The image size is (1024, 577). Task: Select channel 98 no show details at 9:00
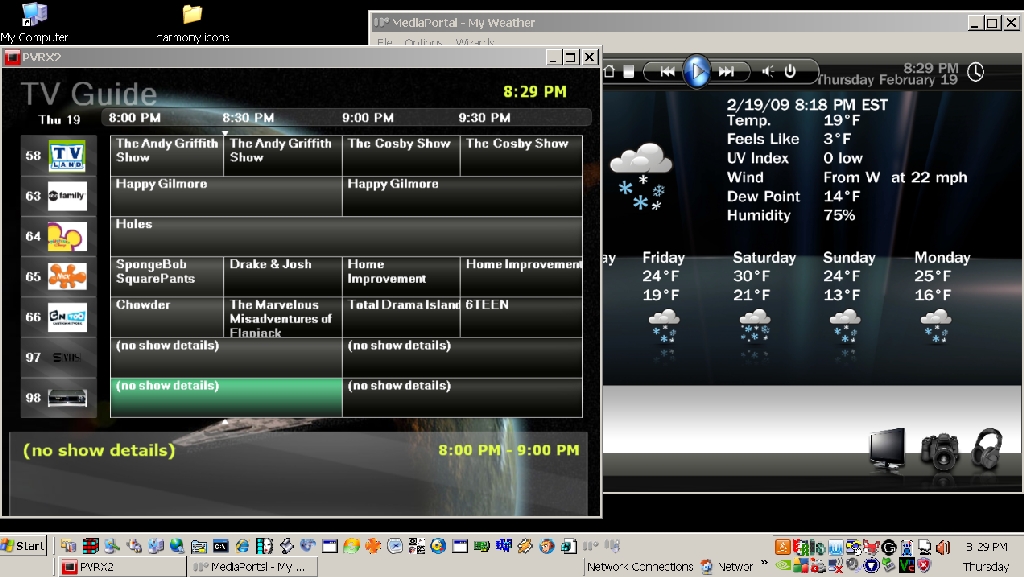coord(462,398)
